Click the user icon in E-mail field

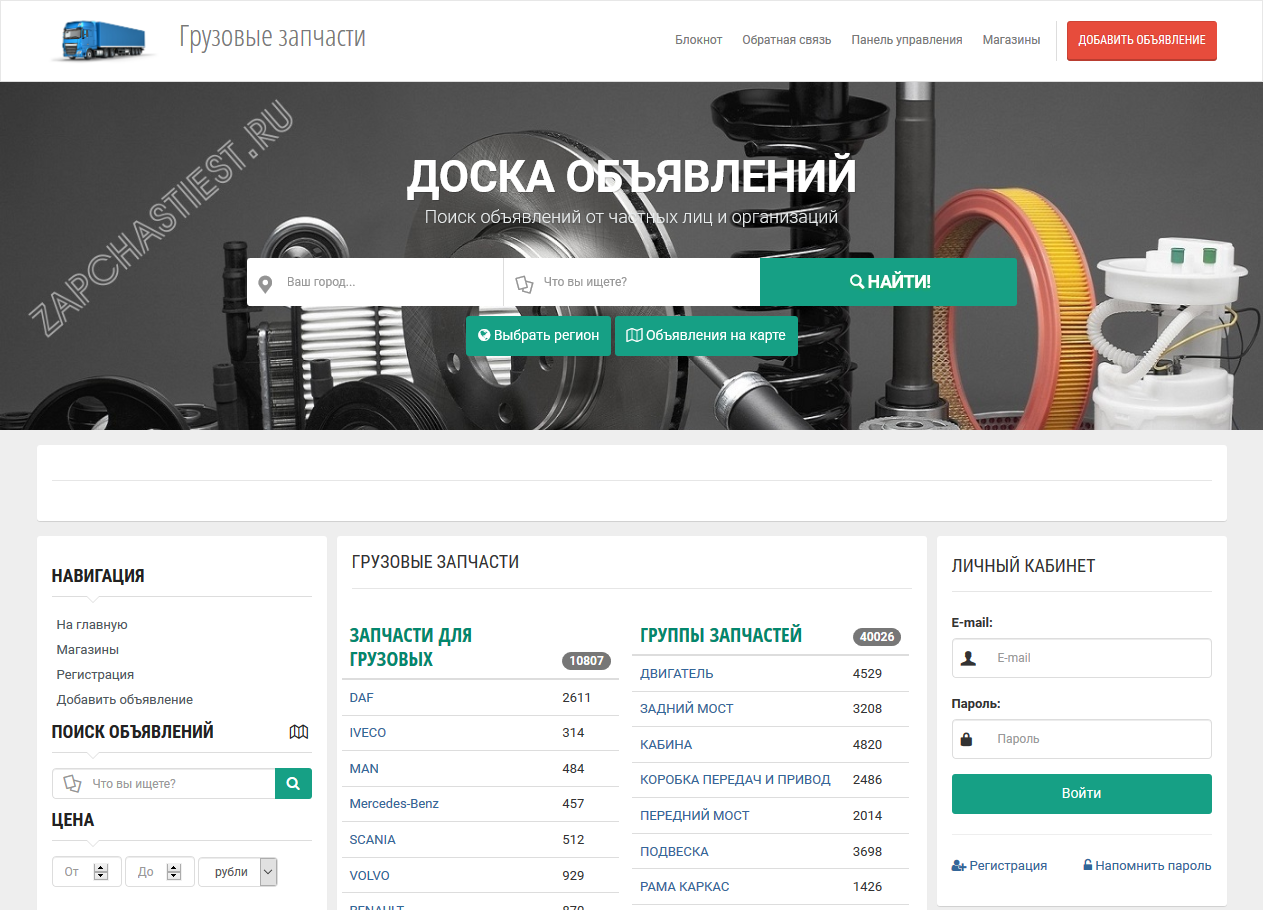point(968,658)
